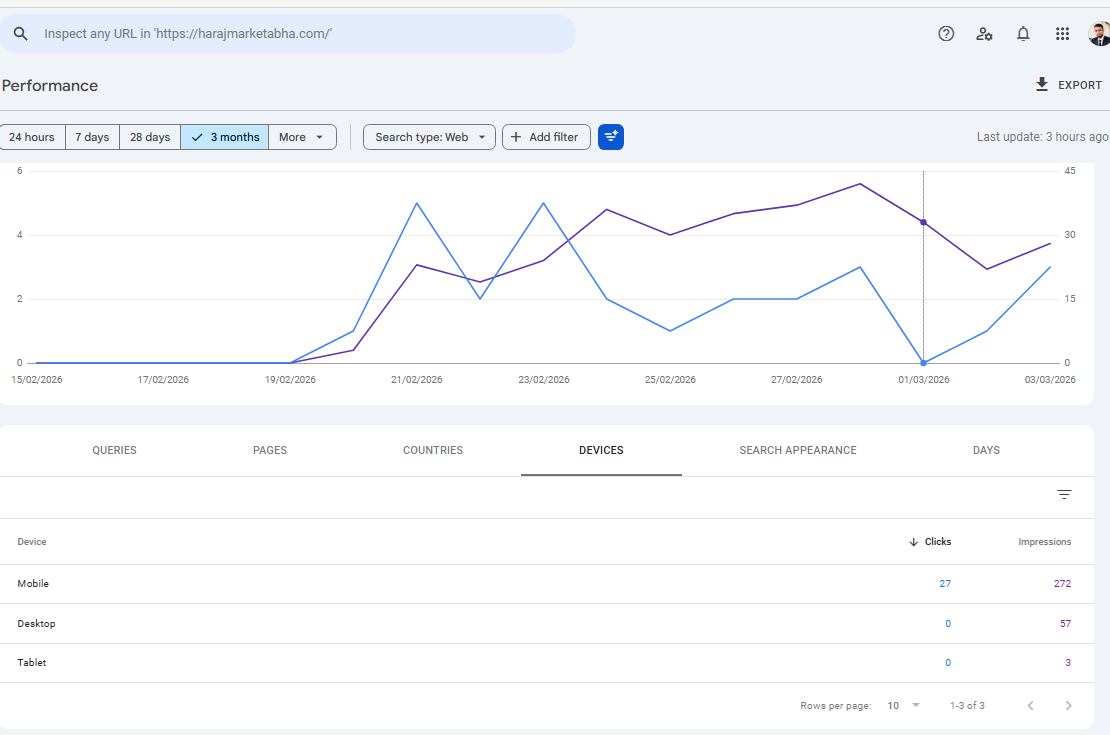Sort by the Impressions column header

tap(1044, 542)
